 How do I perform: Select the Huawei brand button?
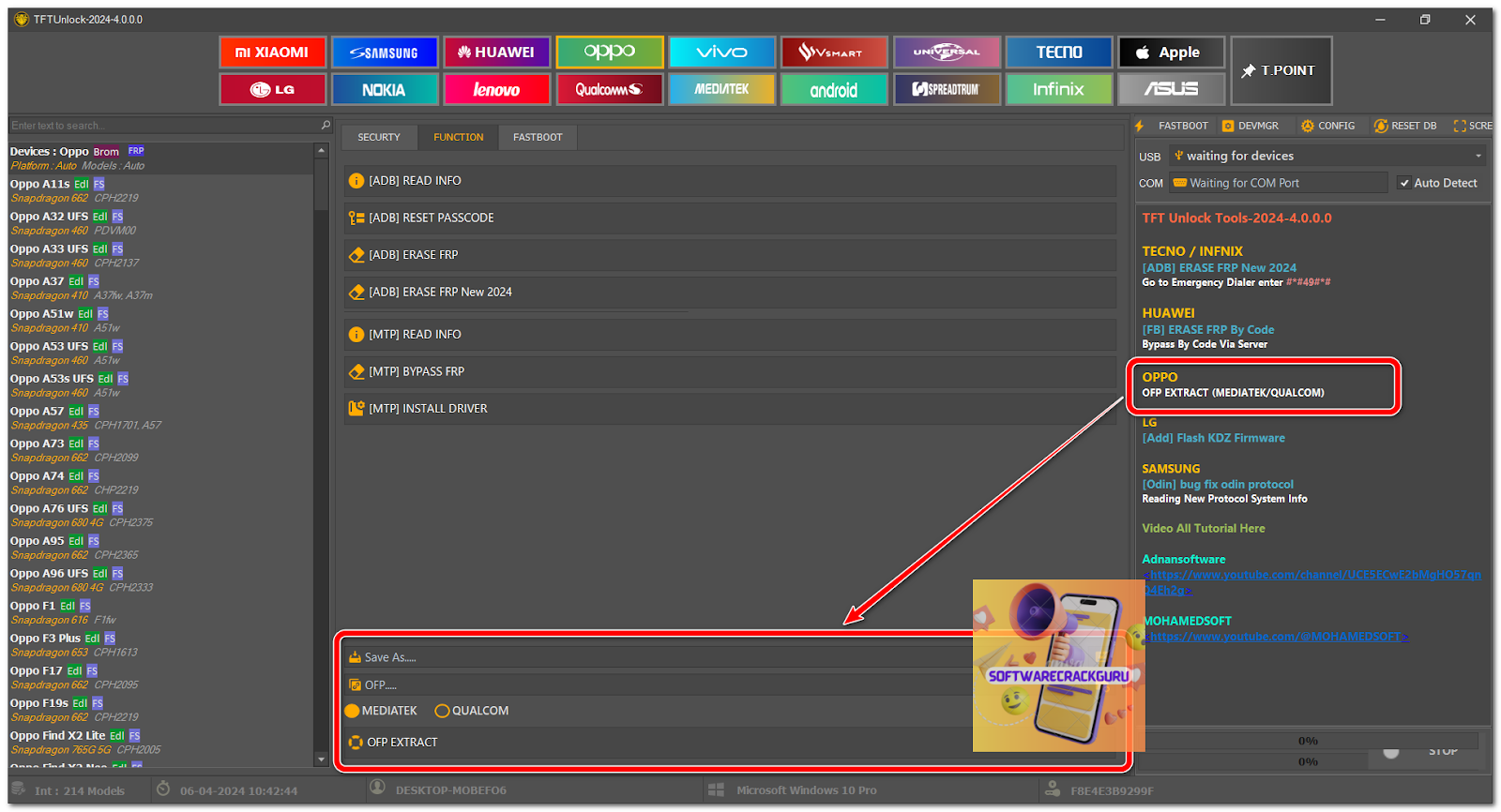click(497, 53)
